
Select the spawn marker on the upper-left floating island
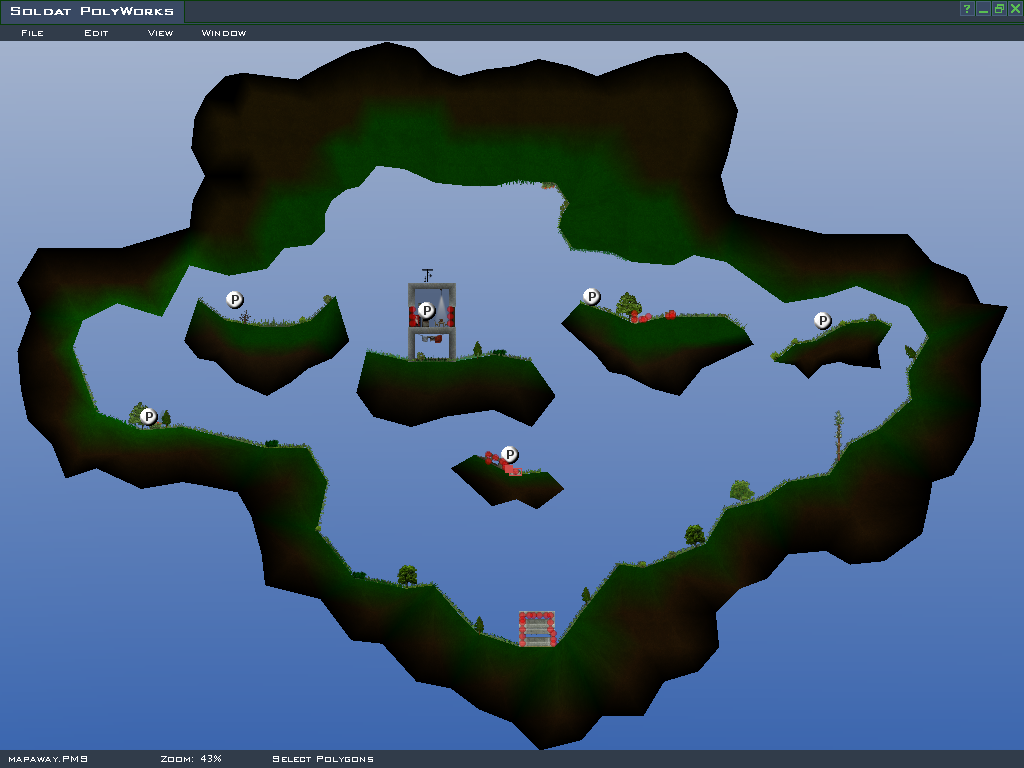pyautogui.click(x=235, y=299)
